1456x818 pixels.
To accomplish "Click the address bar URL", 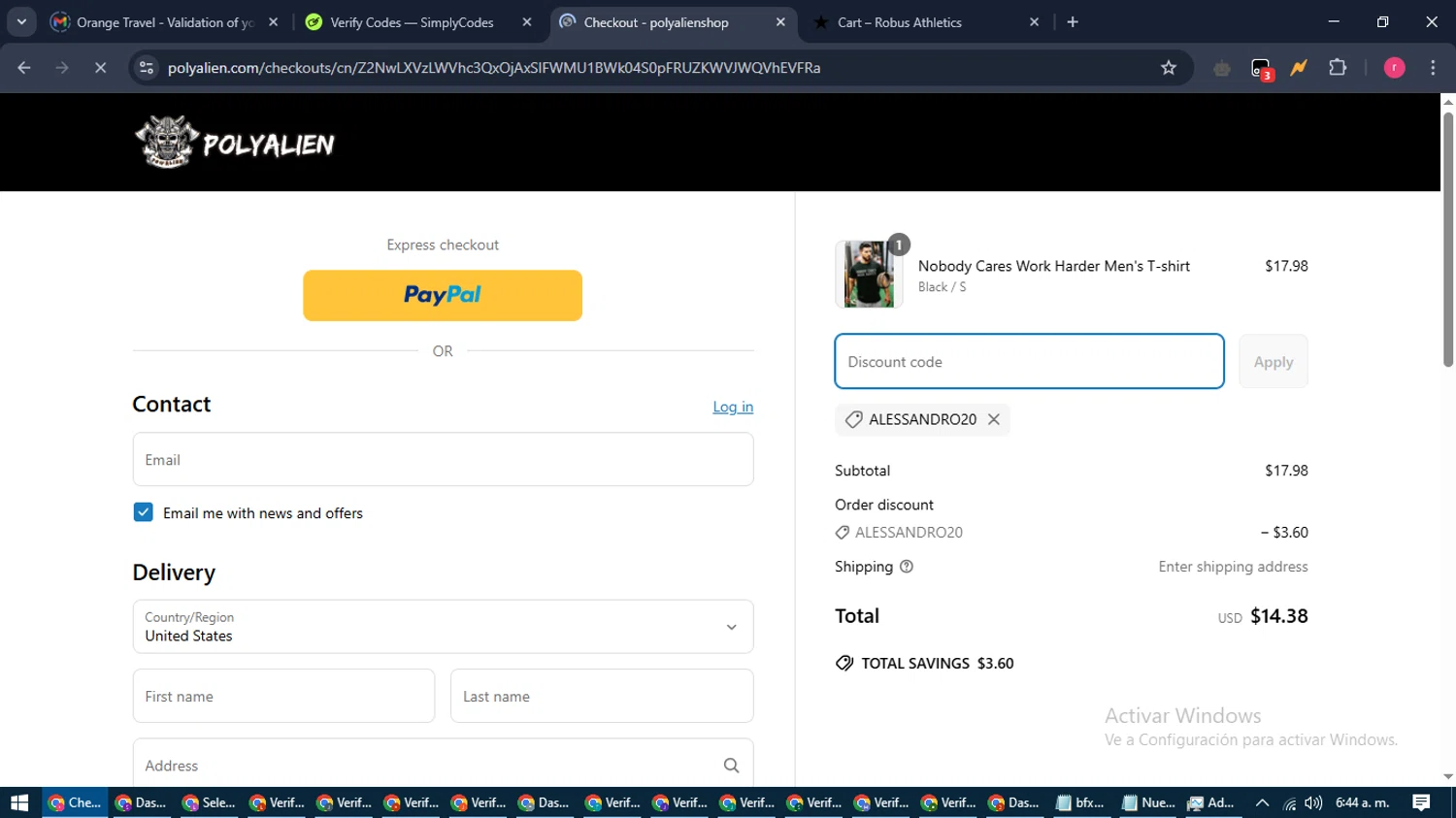I will (x=494, y=68).
